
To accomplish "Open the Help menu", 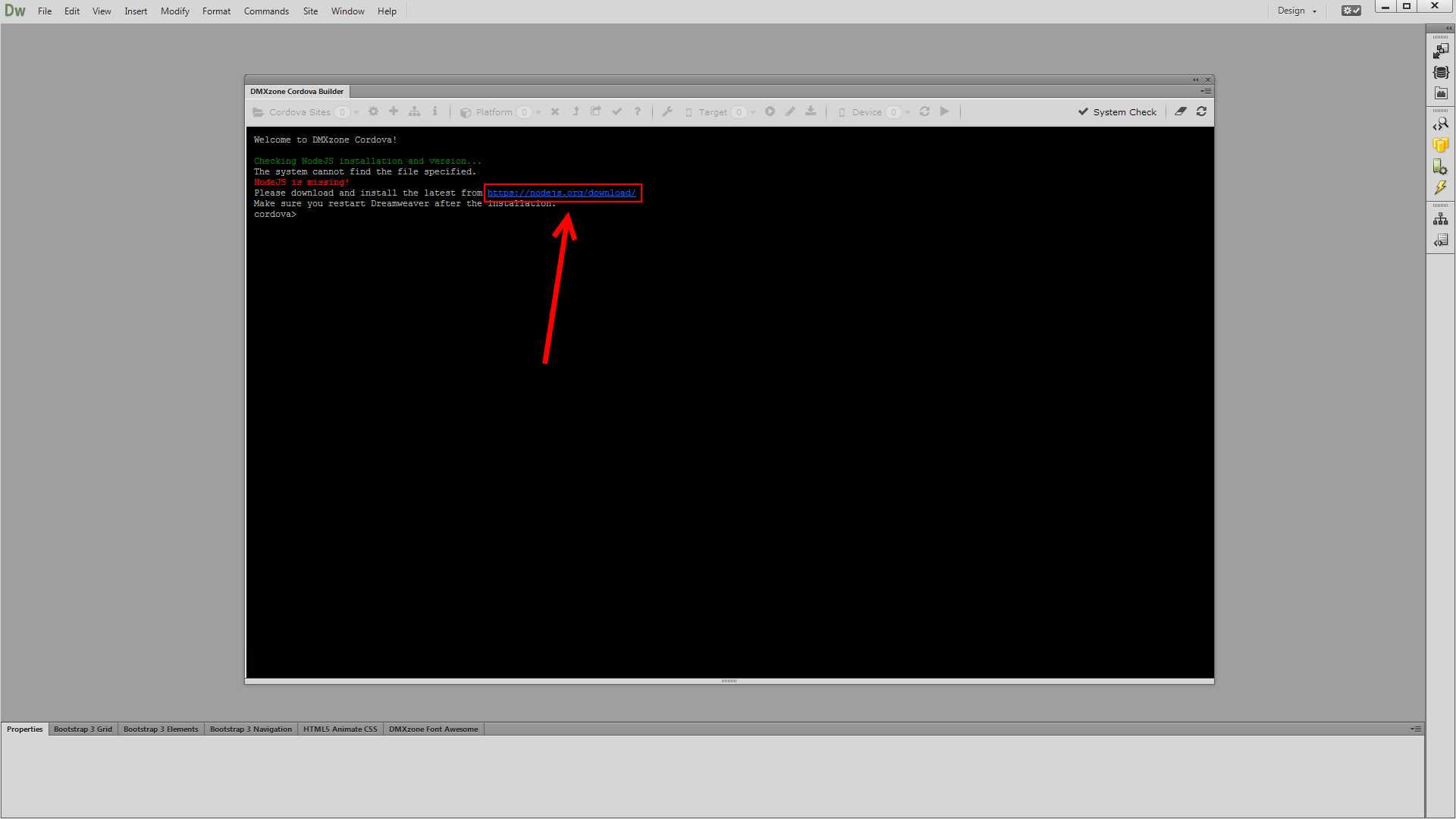I will click(387, 11).
